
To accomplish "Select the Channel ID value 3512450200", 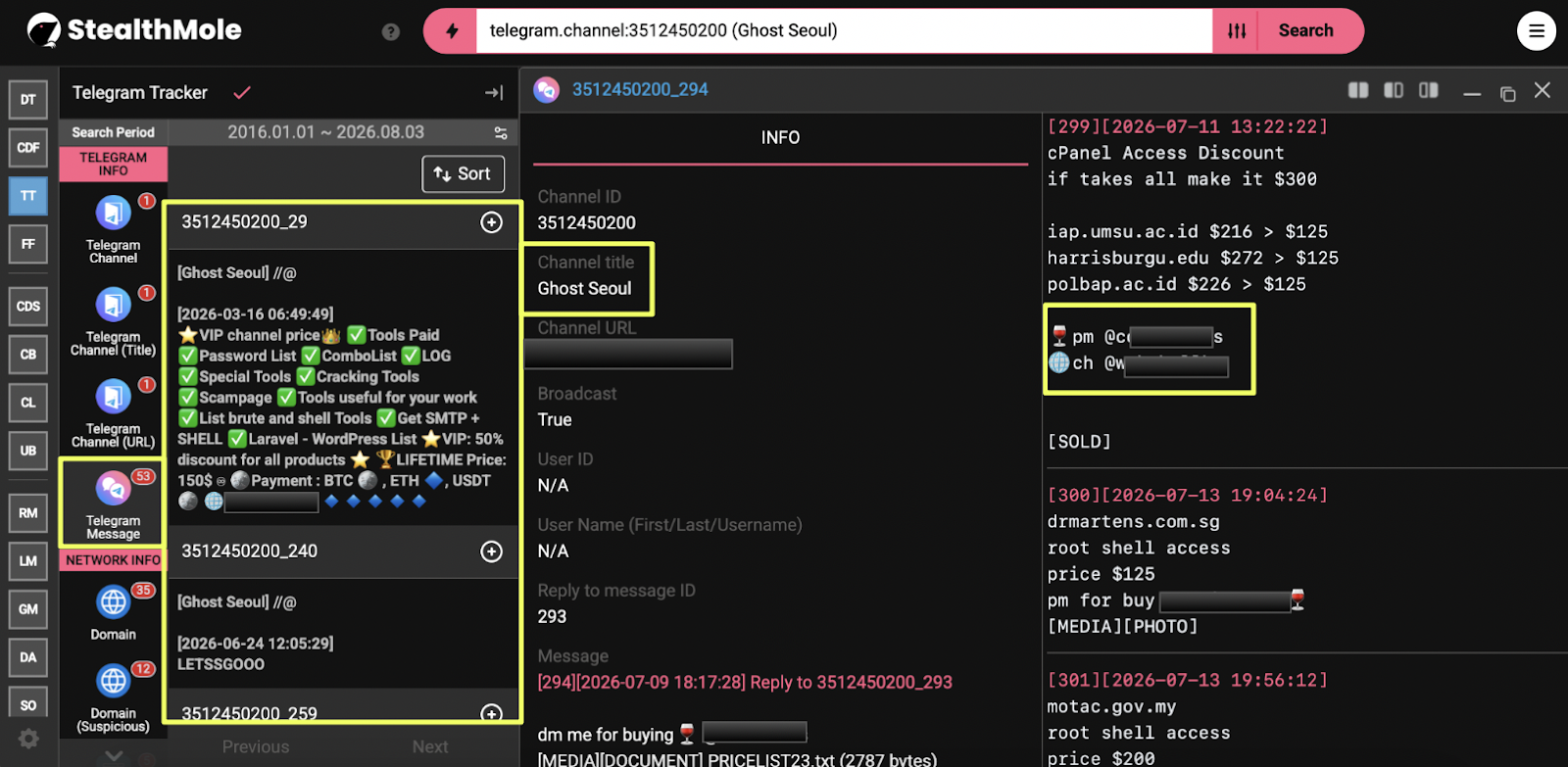I will click(x=587, y=223).
